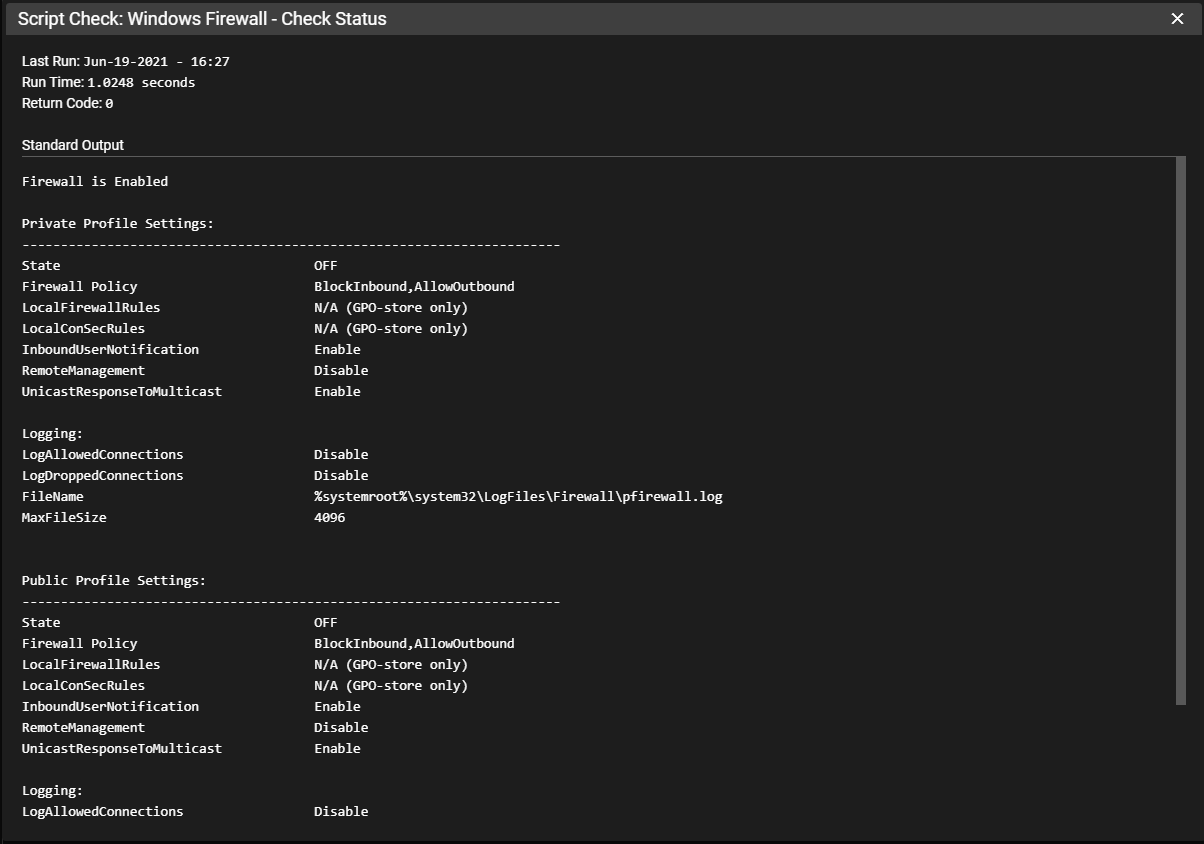Click the 'Firewall is Enabled' output line

[95, 182]
